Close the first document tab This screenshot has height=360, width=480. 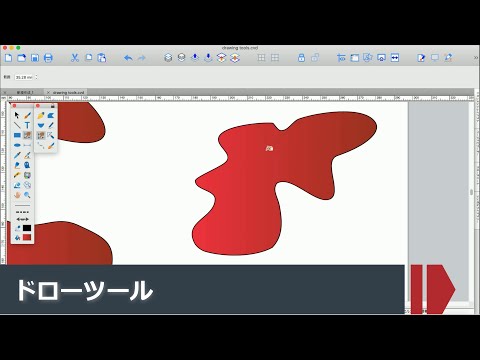5,92
